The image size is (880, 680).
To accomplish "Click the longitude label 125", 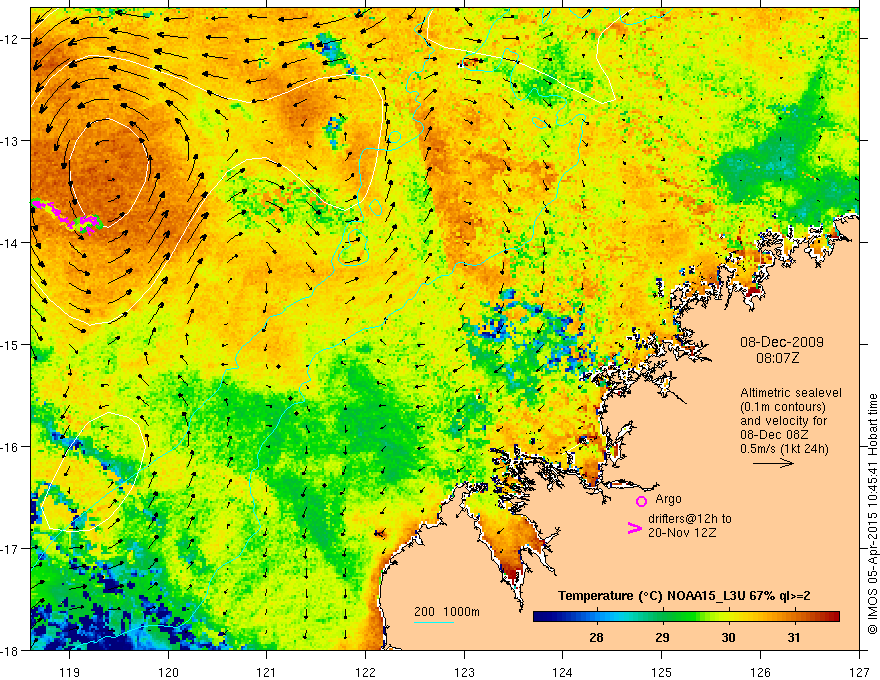I will pyautogui.click(x=662, y=672).
